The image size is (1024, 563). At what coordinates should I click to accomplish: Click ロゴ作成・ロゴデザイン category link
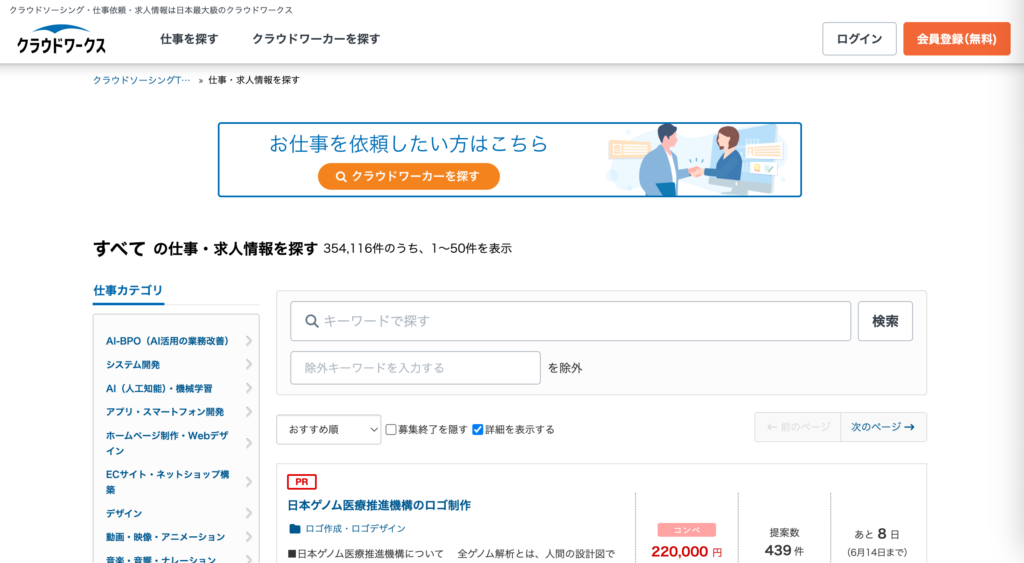[355, 528]
